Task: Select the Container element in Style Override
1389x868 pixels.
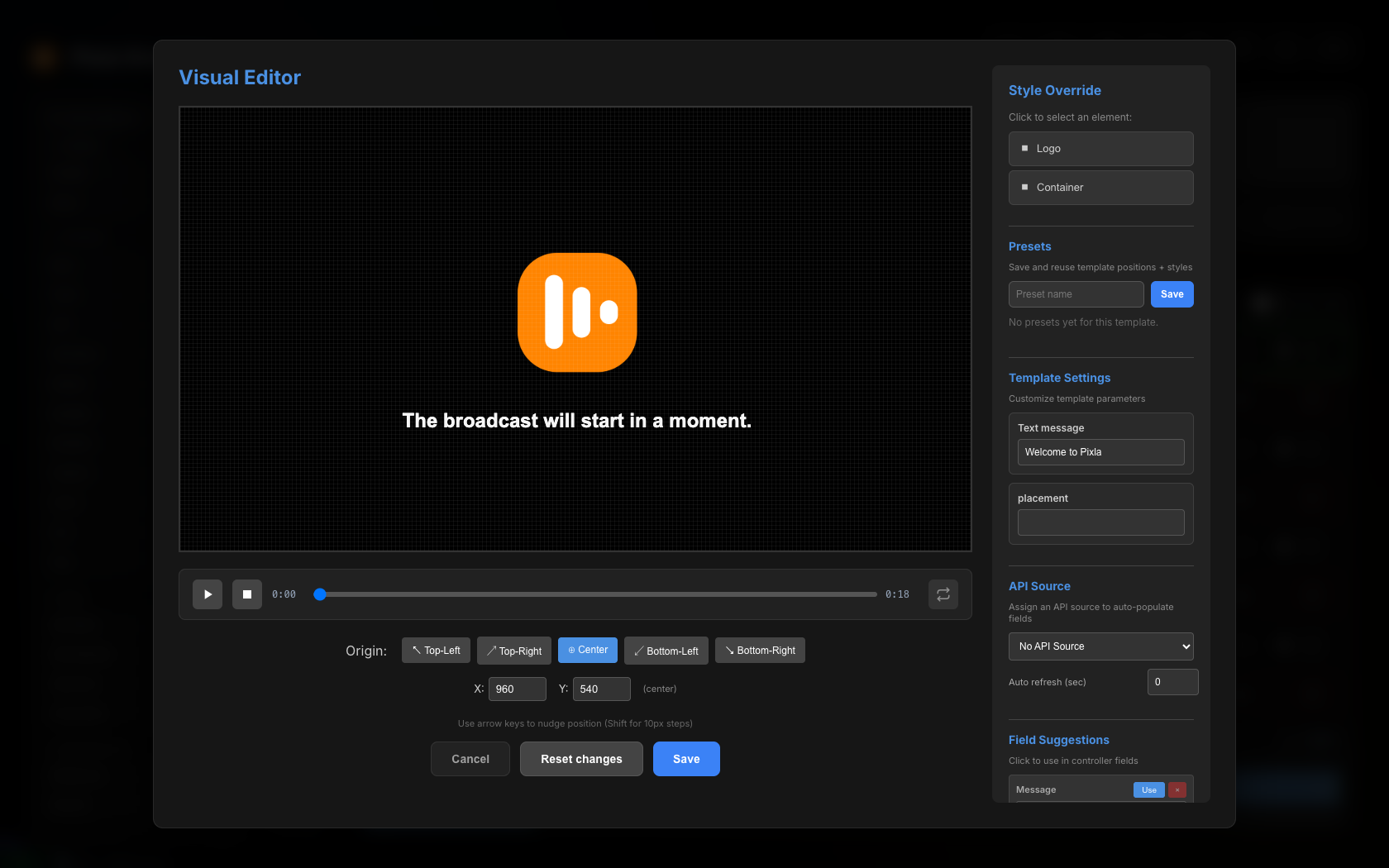Action: click(x=1101, y=188)
